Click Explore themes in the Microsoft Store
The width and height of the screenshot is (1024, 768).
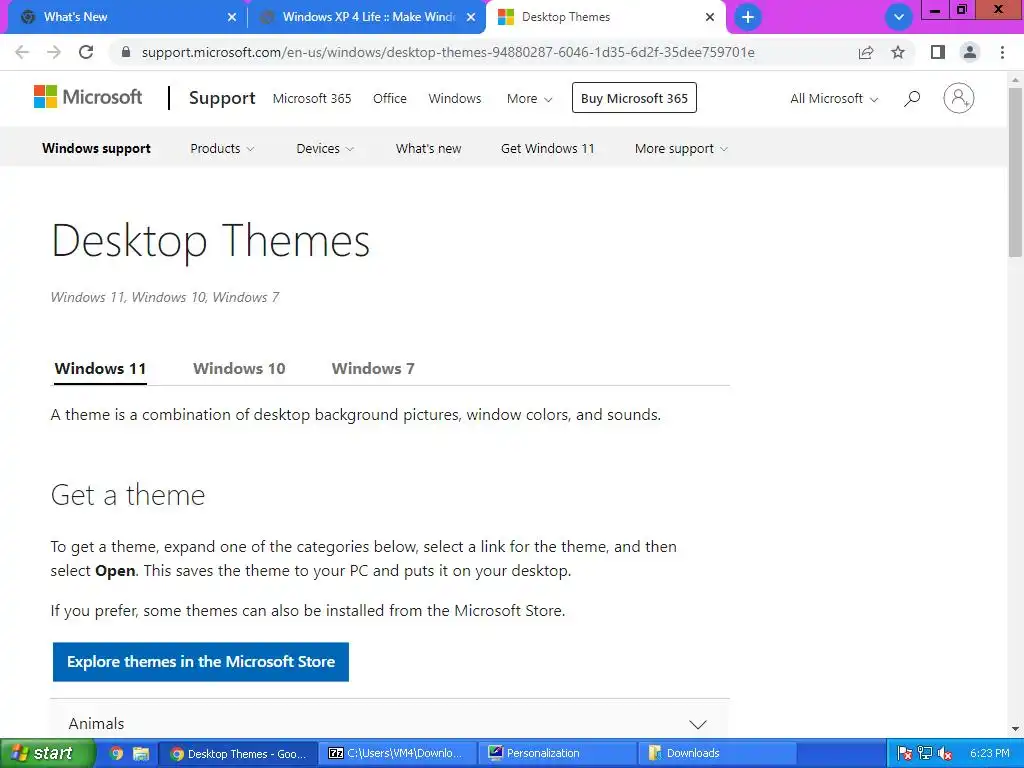click(x=200, y=662)
